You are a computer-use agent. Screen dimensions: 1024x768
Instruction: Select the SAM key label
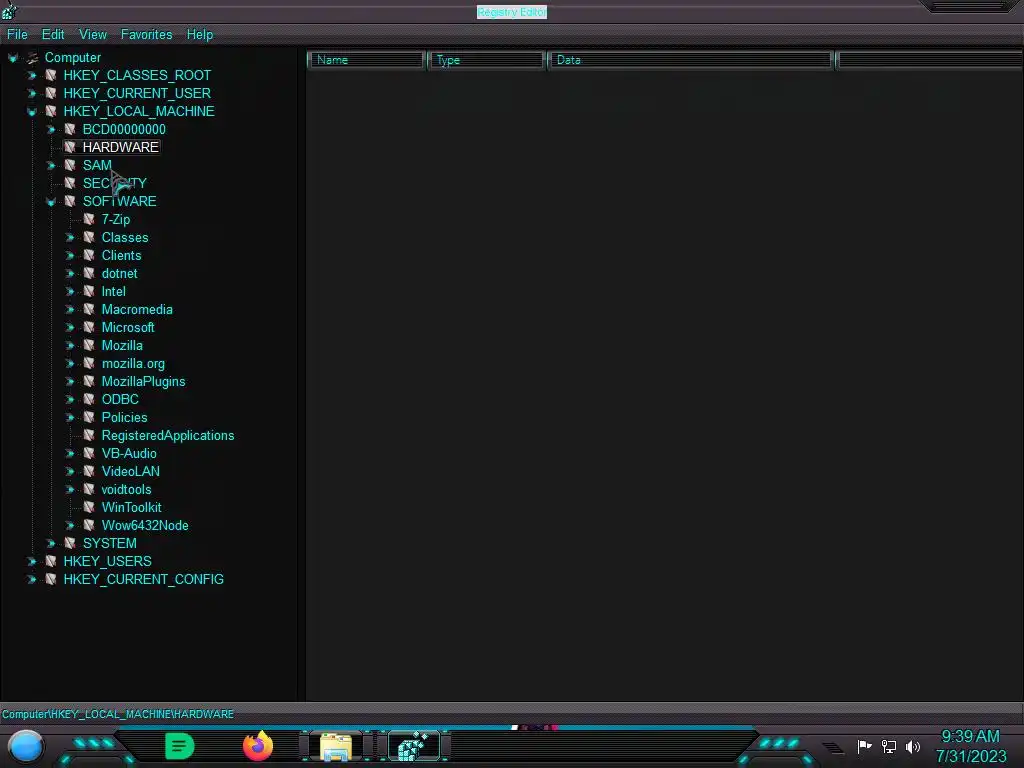pyautogui.click(x=97, y=166)
